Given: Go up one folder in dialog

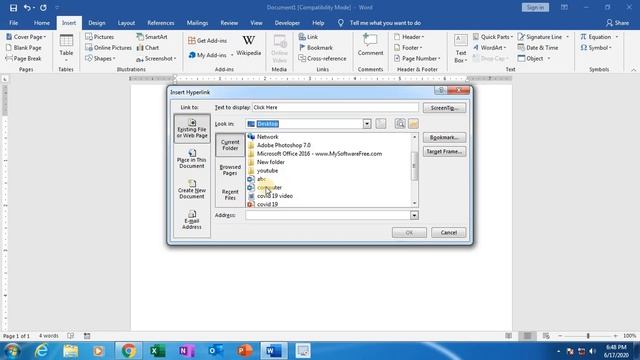Looking at the screenshot, I should pyautogui.click(x=380, y=124).
